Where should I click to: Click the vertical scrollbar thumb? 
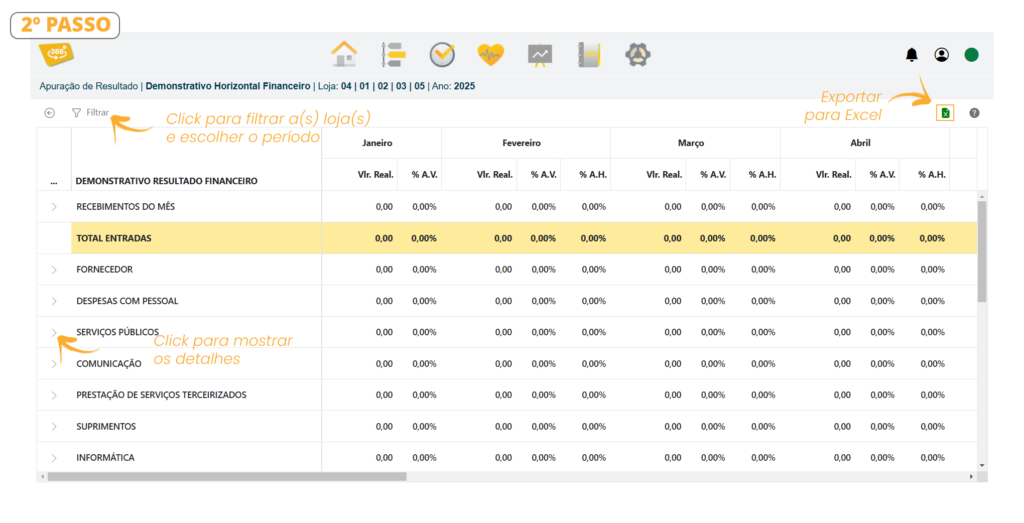pos(982,251)
